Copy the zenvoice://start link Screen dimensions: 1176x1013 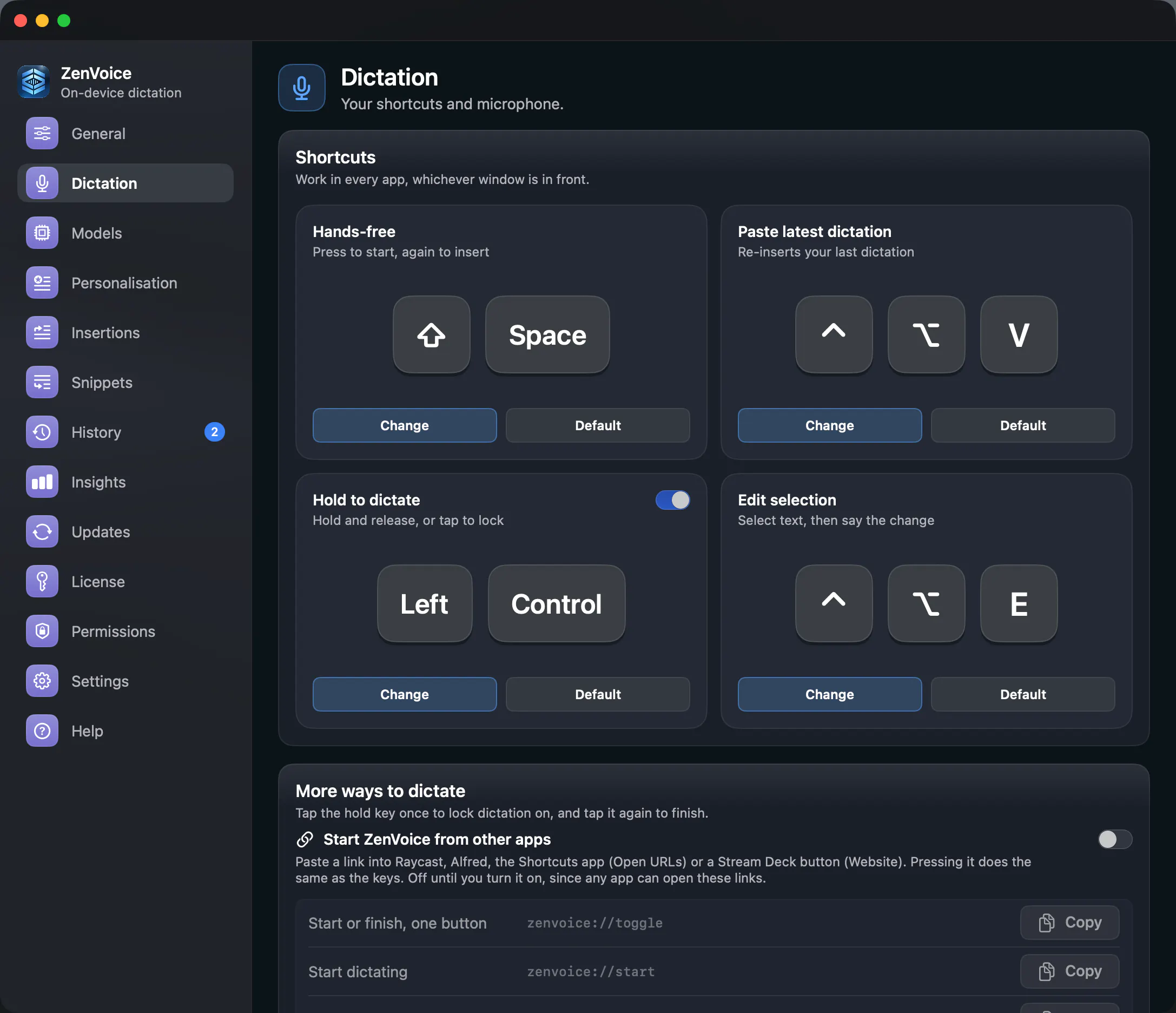click(x=1070, y=971)
